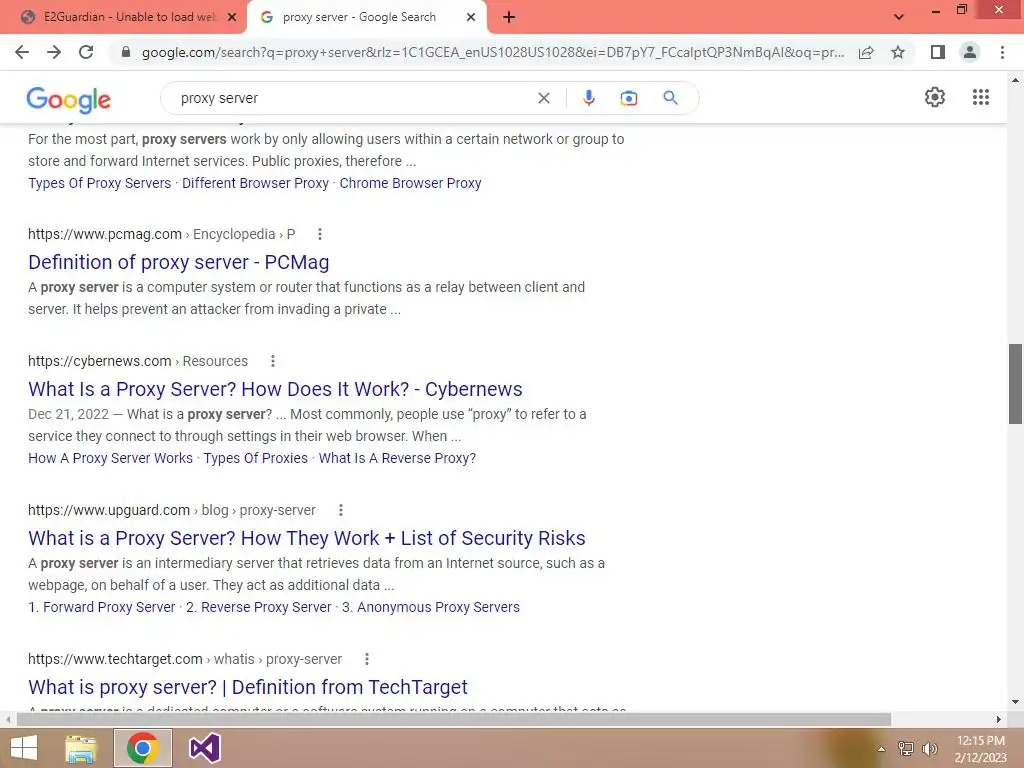
Task: Focus the Google search input field
Action: click(353, 98)
